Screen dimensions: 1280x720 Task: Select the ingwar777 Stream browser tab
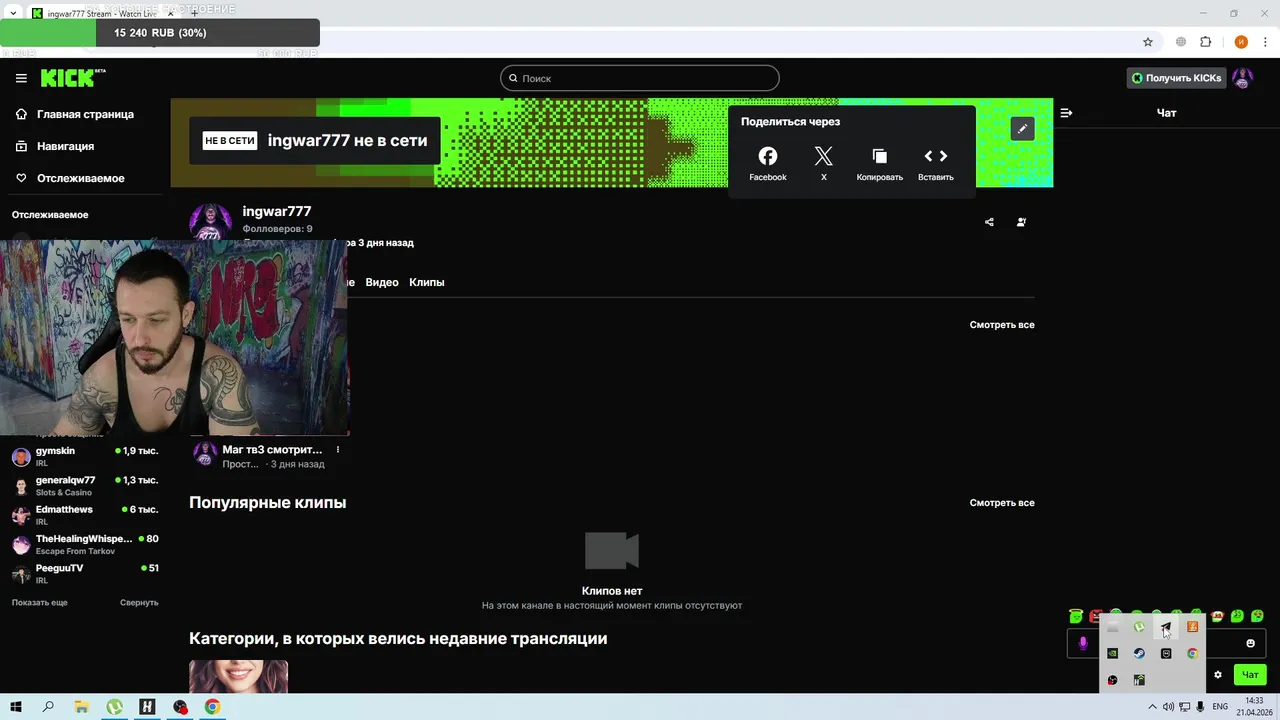tap(105, 13)
